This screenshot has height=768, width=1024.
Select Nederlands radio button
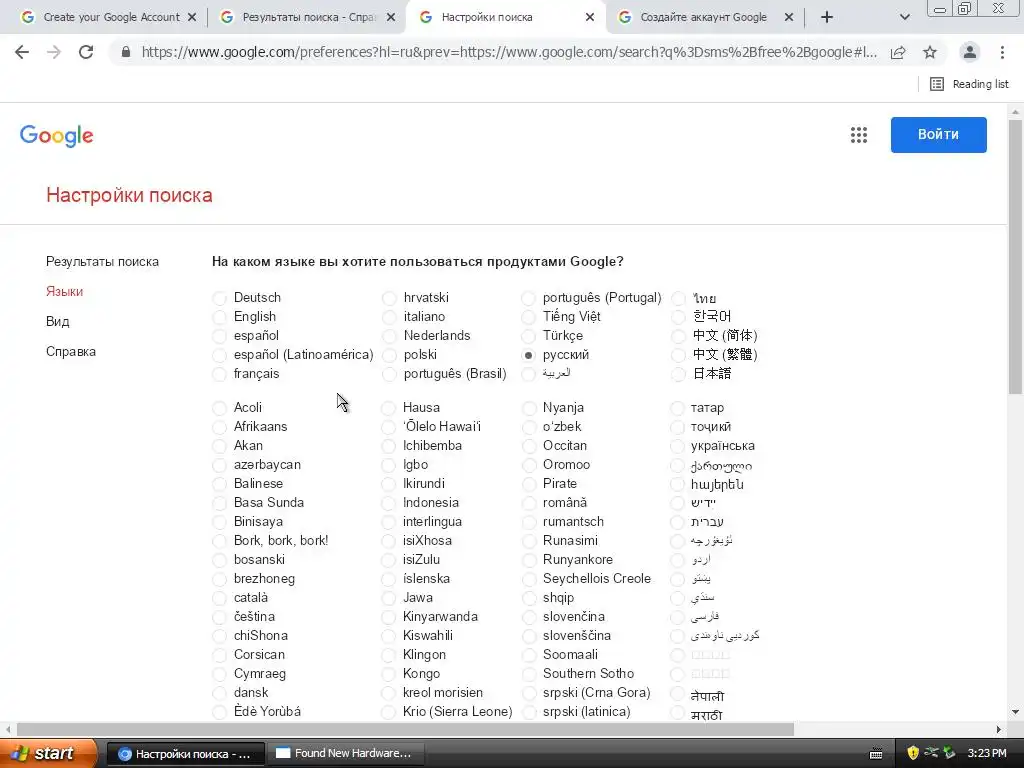389,336
